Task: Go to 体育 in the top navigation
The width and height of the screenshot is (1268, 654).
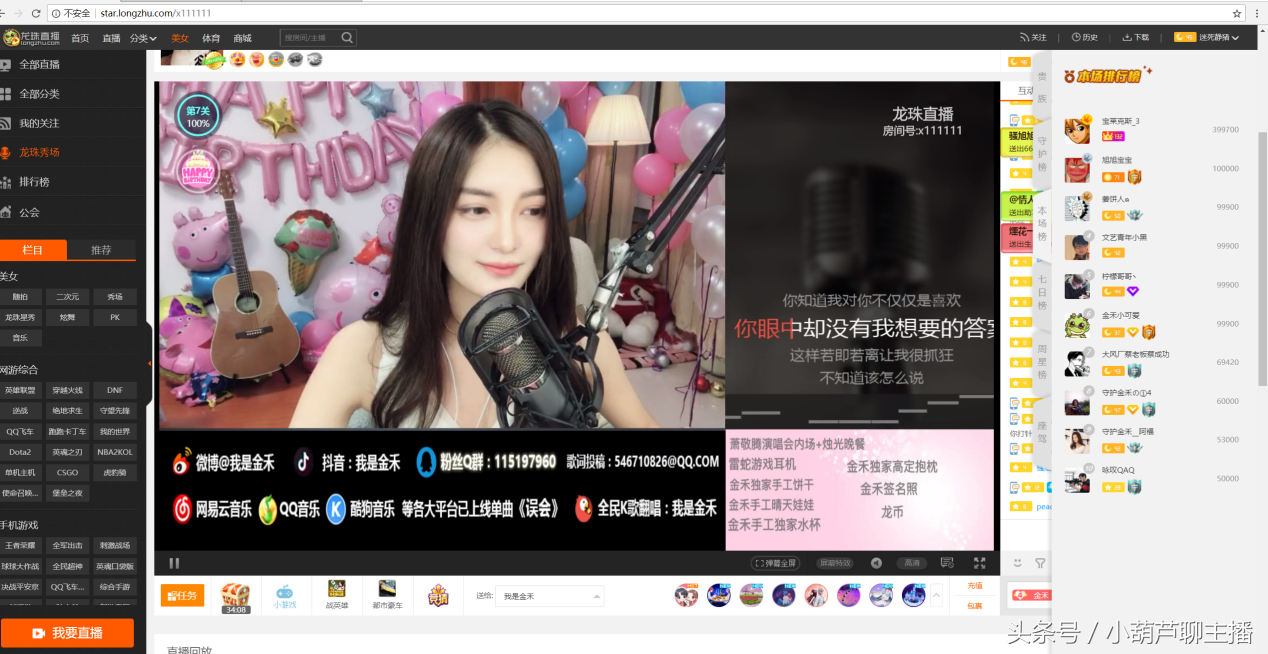Action: (211, 38)
